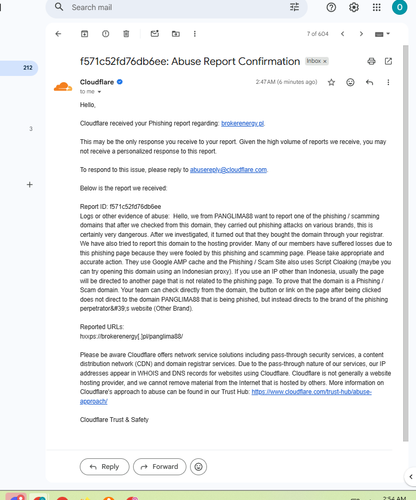Viewport: 416px width, 500px height.
Task: Click the 2:47 AM timestamp
Action: pos(286,82)
